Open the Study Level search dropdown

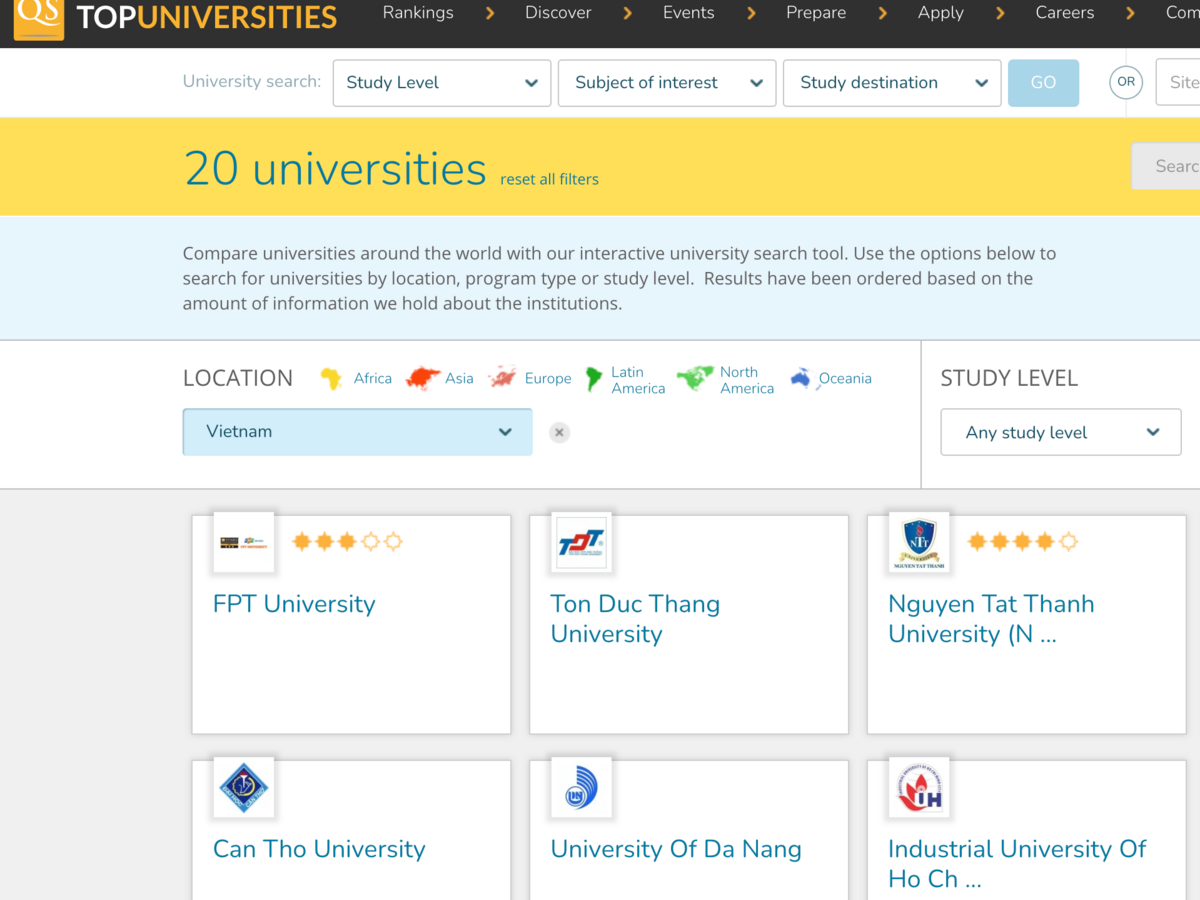click(x=441, y=83)
